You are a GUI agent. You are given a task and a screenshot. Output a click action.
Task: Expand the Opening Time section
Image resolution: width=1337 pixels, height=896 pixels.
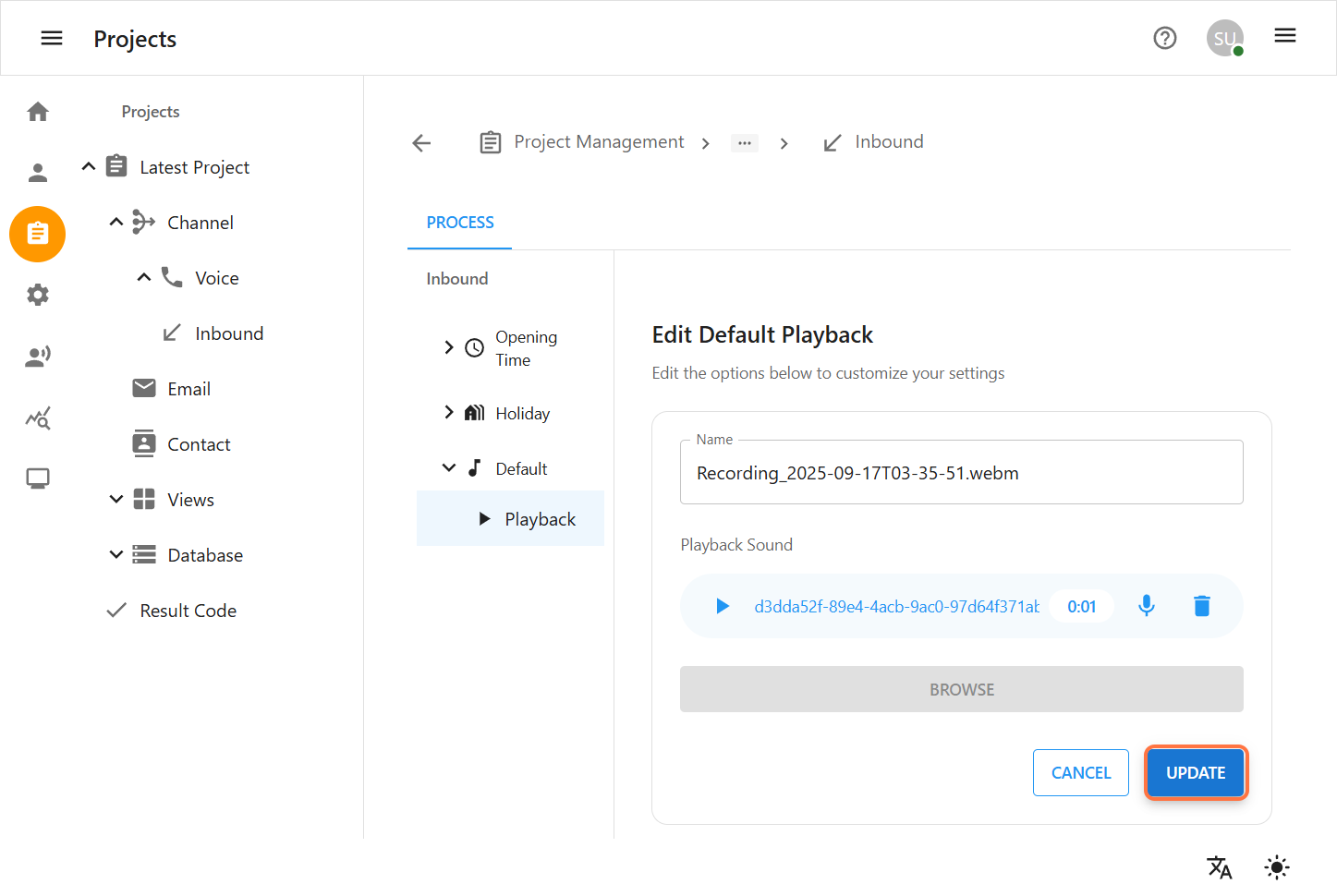tap(449, 347)
